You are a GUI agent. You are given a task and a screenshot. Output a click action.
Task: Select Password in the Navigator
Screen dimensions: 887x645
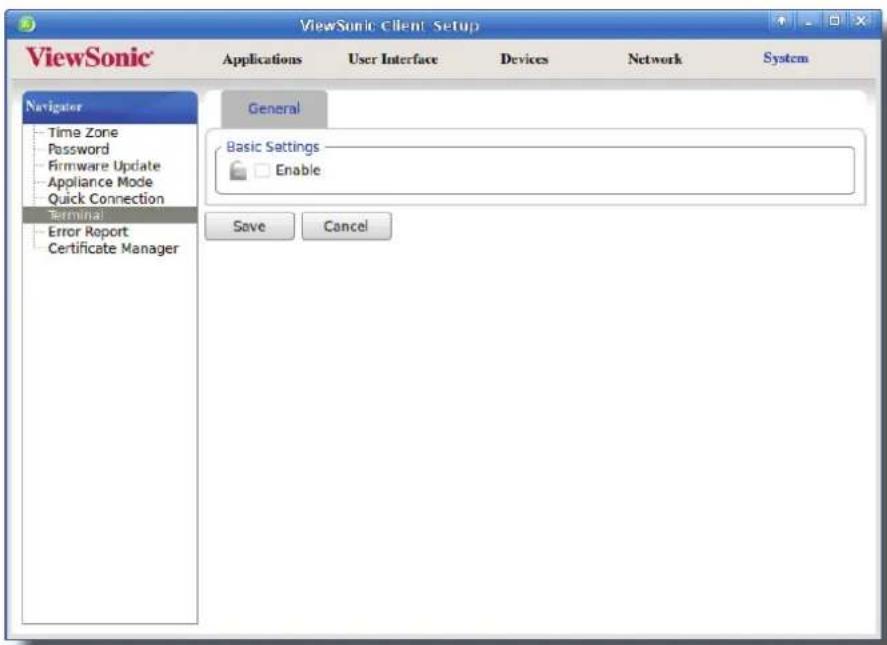click(79, 149)
